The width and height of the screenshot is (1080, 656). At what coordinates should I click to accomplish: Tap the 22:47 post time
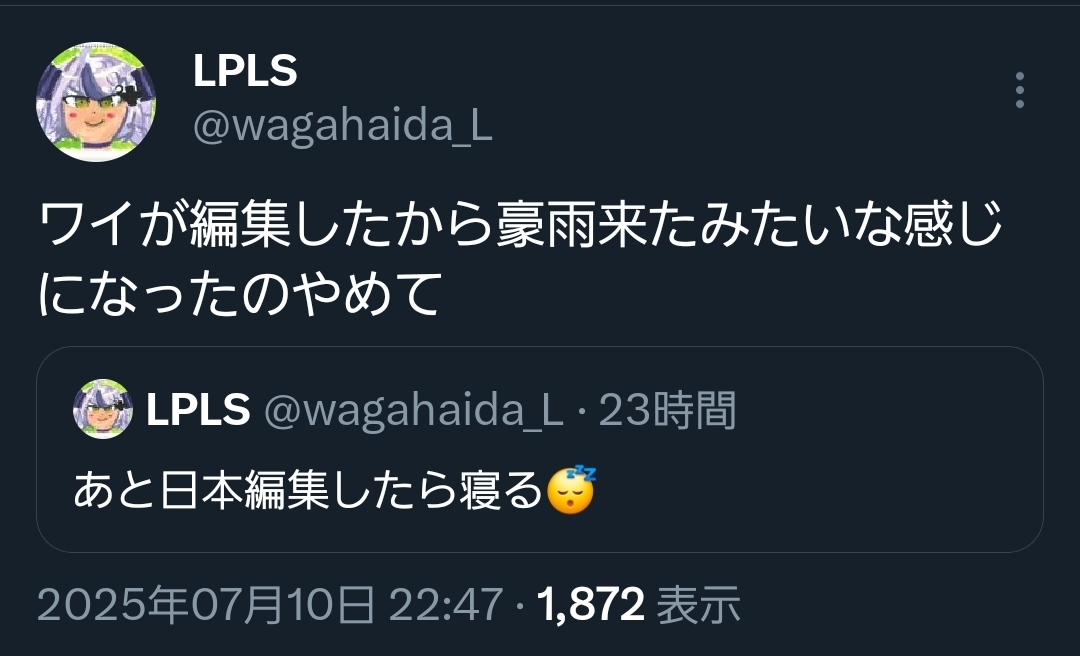446,605
